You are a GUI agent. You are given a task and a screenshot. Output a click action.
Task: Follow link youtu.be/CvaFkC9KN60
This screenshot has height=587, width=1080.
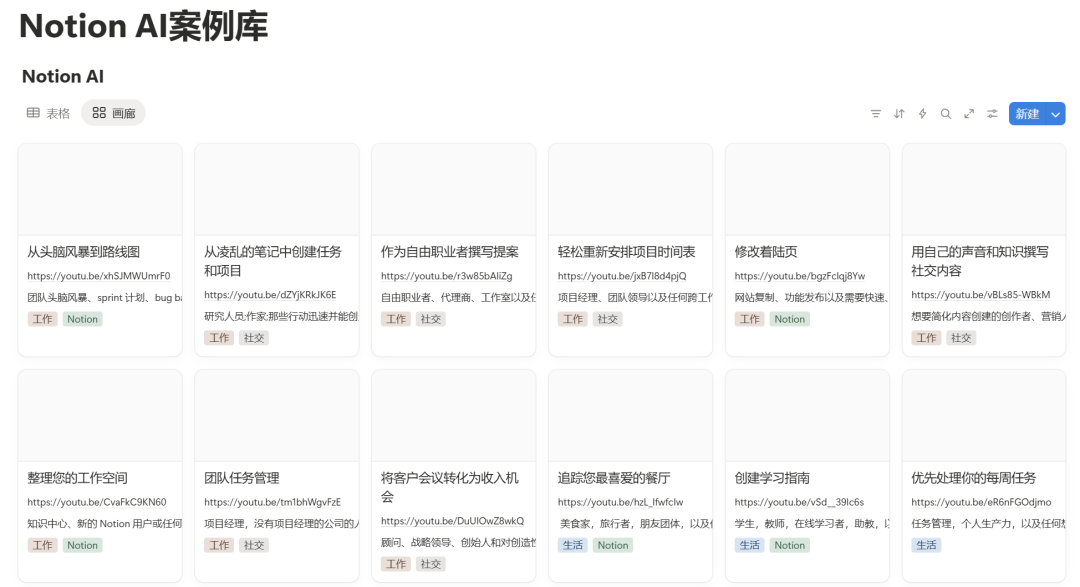click(96, 502)
